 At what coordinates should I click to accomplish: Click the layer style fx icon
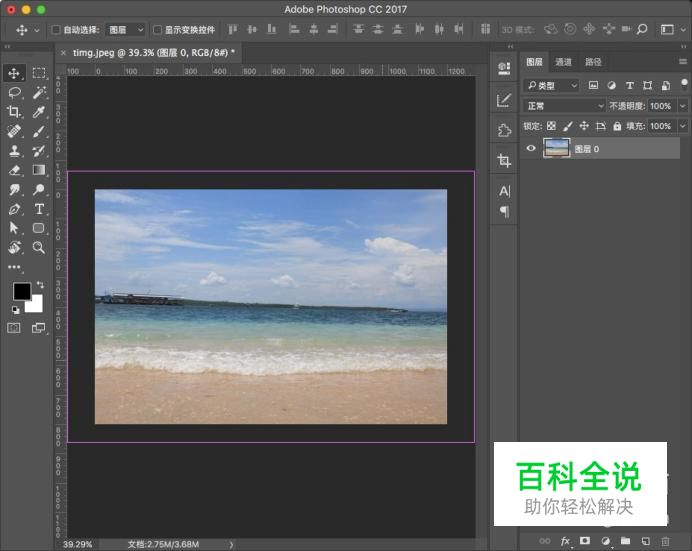point(565,541)
